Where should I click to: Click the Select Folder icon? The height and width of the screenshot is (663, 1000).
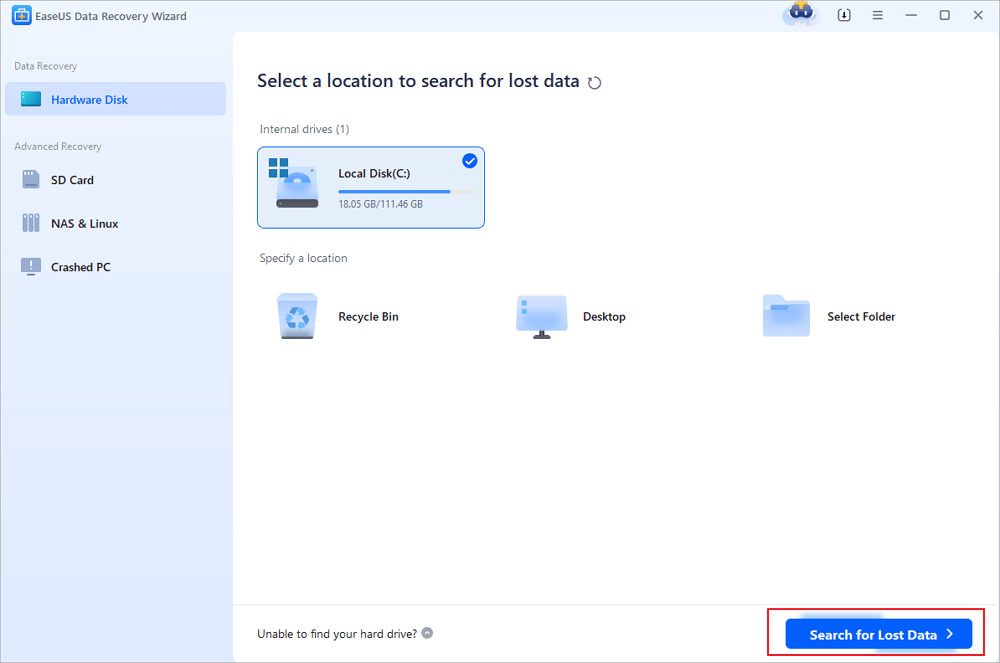tap(786, 317)
